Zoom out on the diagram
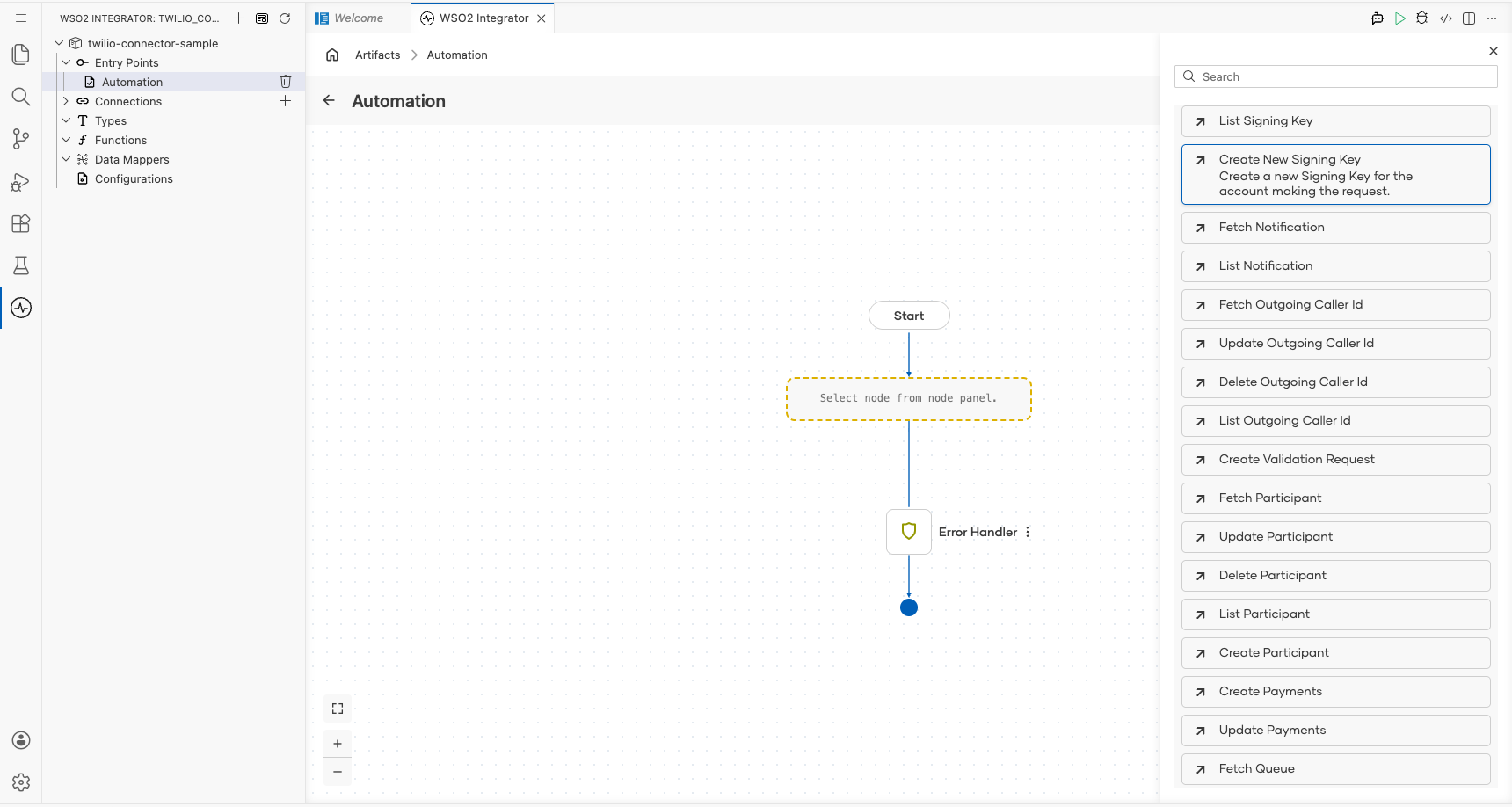Image resolution: width=1512 pixels, height=807 pixels. coord(338,772)
